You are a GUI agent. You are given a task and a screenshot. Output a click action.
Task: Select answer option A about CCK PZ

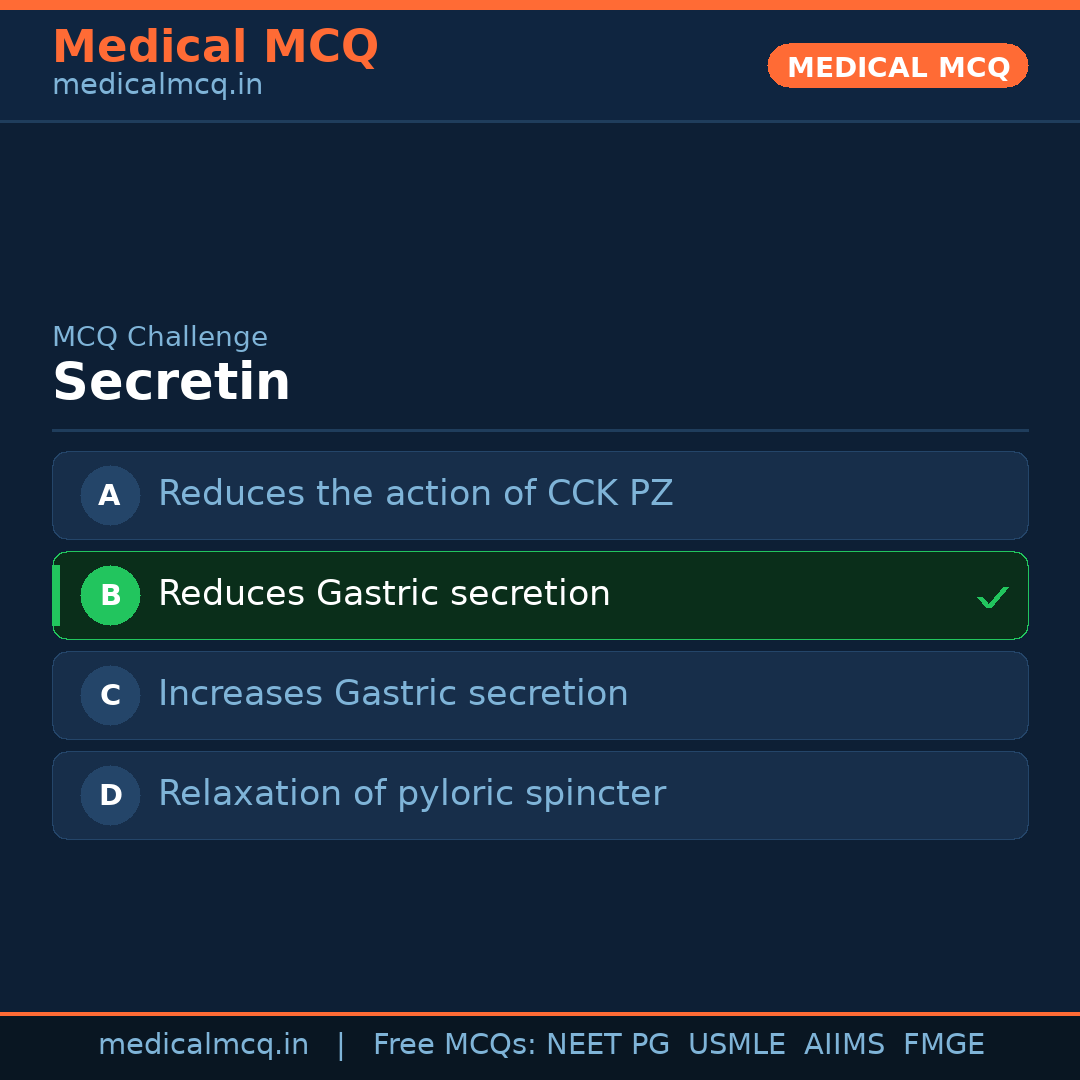(x=540, y=495)
